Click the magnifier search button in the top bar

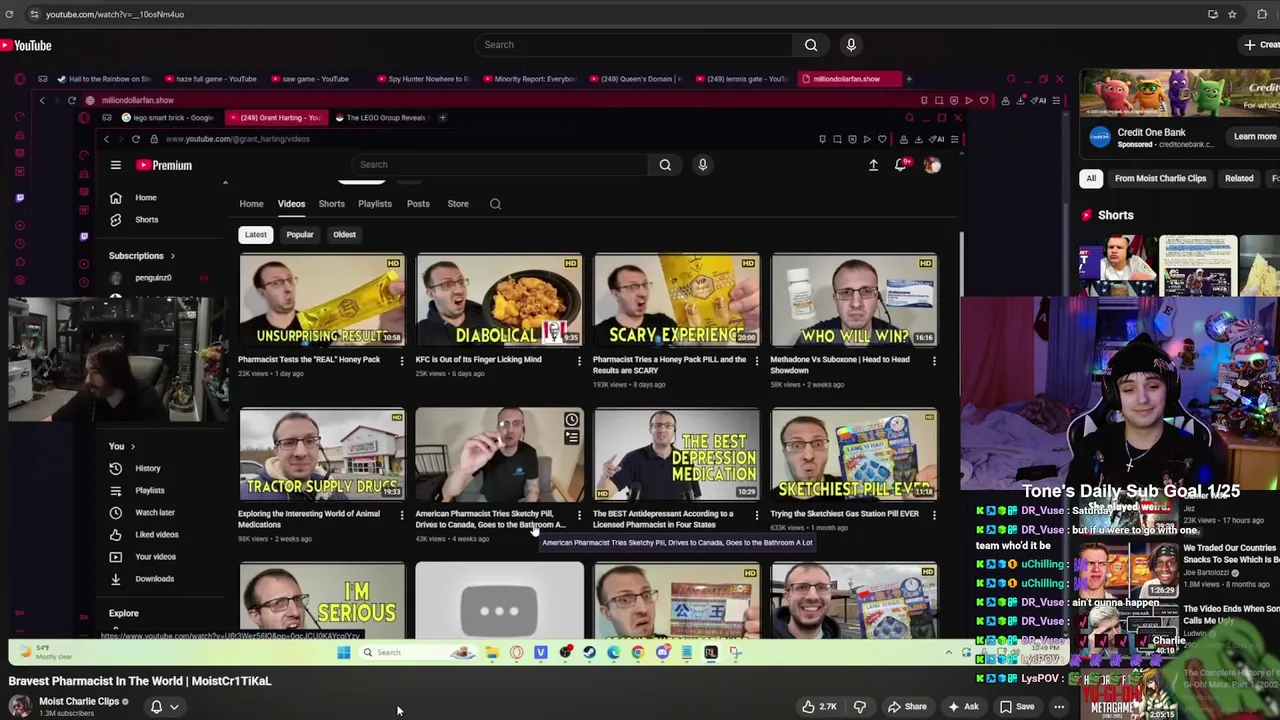(x=811, y=45)
